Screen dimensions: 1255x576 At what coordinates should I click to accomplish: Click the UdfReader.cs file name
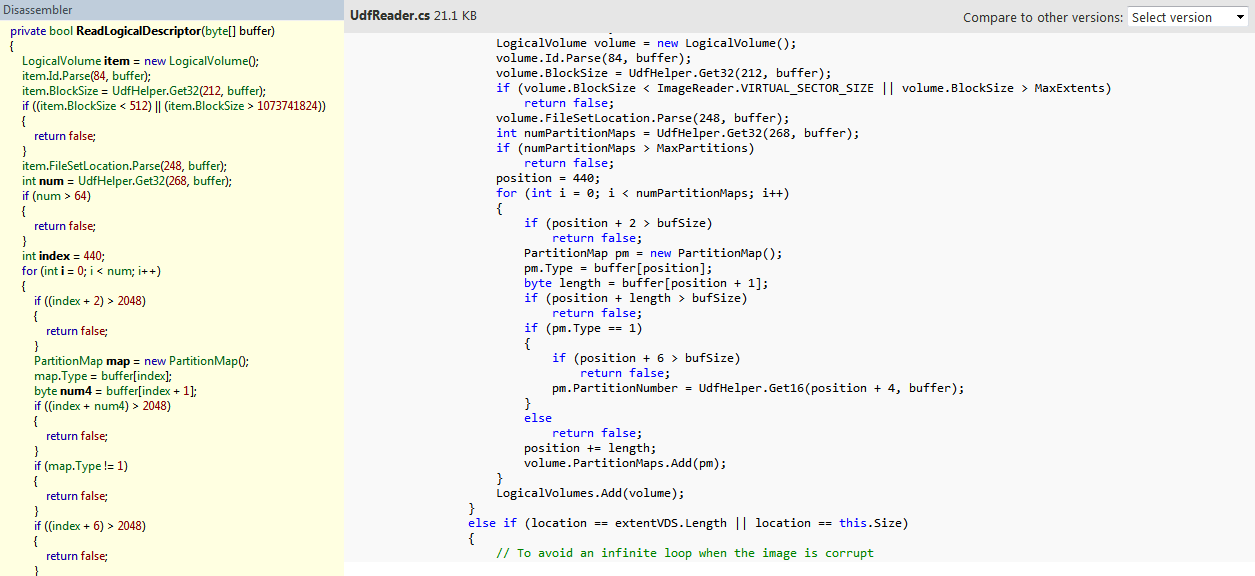click(389, 16)
